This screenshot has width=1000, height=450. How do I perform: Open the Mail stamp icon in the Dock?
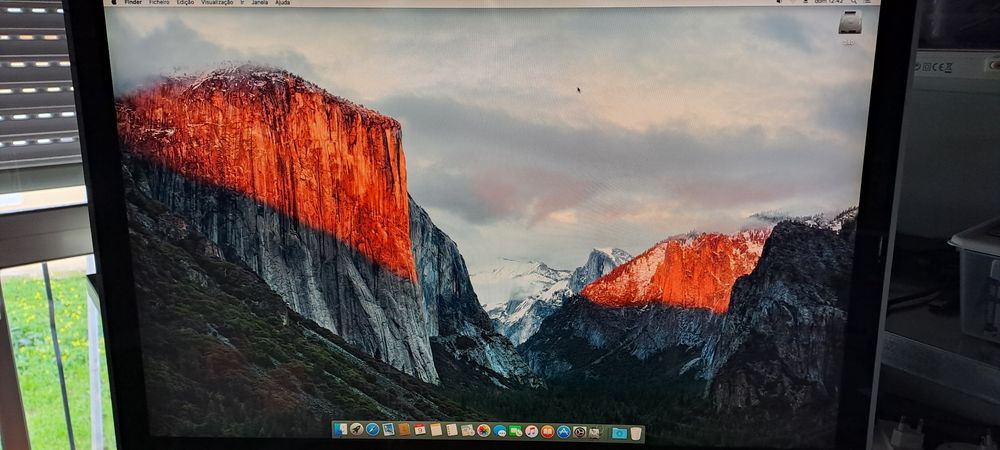[x=388, y=430]
